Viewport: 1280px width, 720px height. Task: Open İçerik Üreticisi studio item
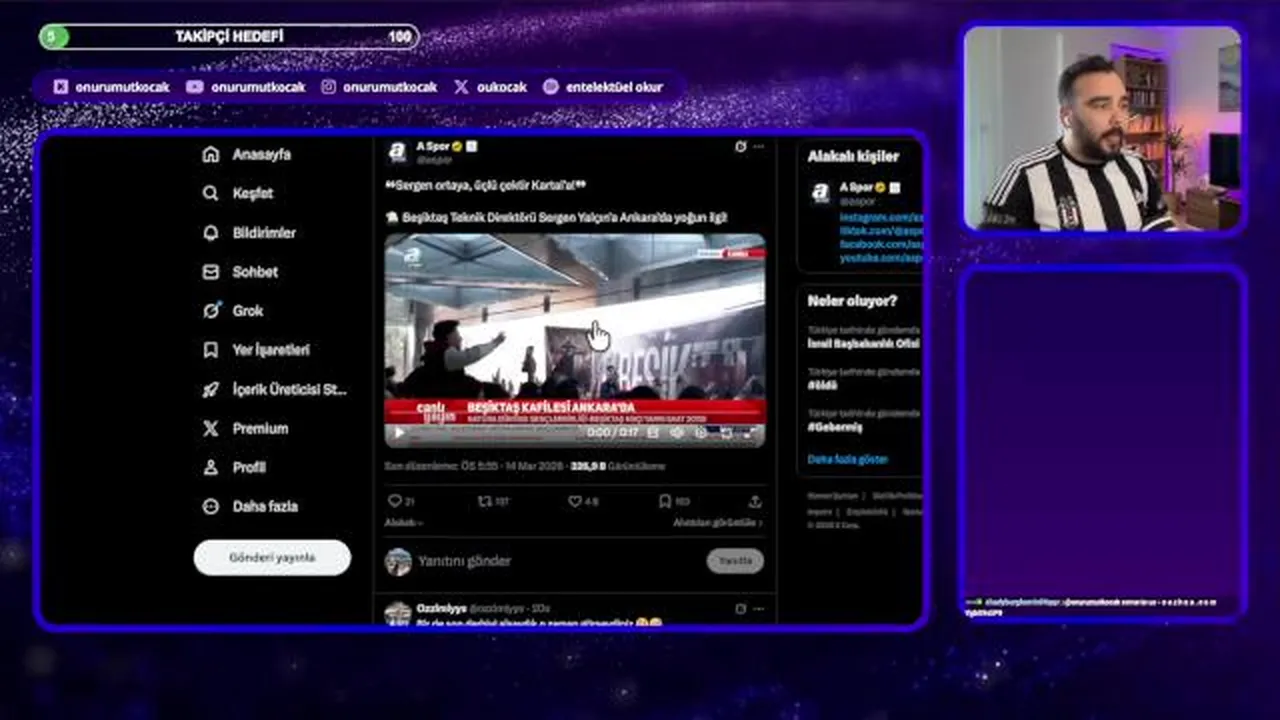(x=274, y=390)
